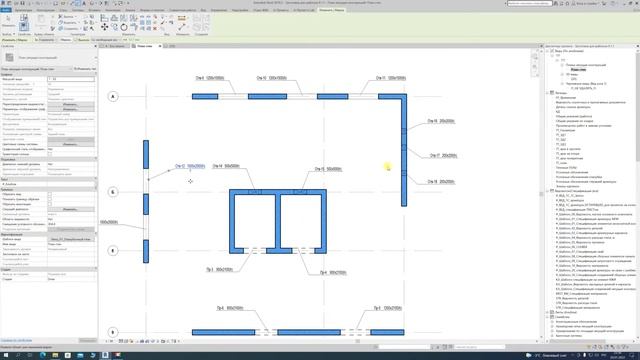This screenshot has height=360, width=640.
Task: Click Edit for View Range in Properties
Action: point(71,209)
